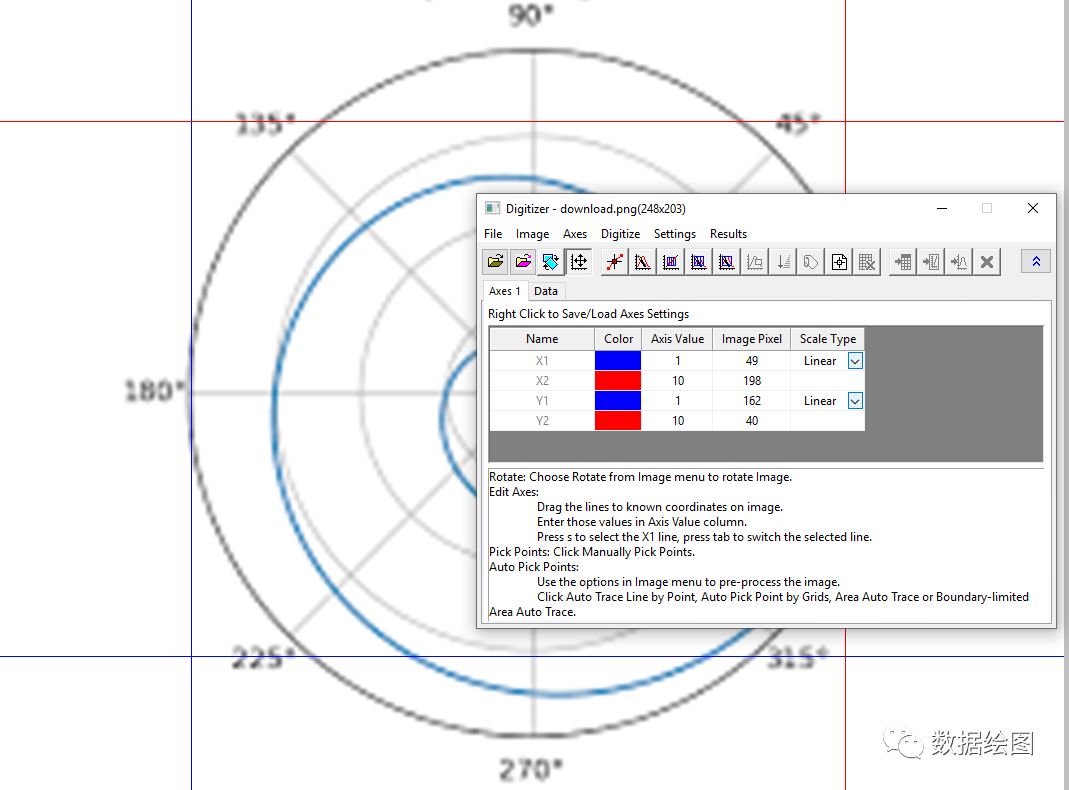Open the Digitize menu
This screenshot has height=790, width=1069.
click(620, 234)
